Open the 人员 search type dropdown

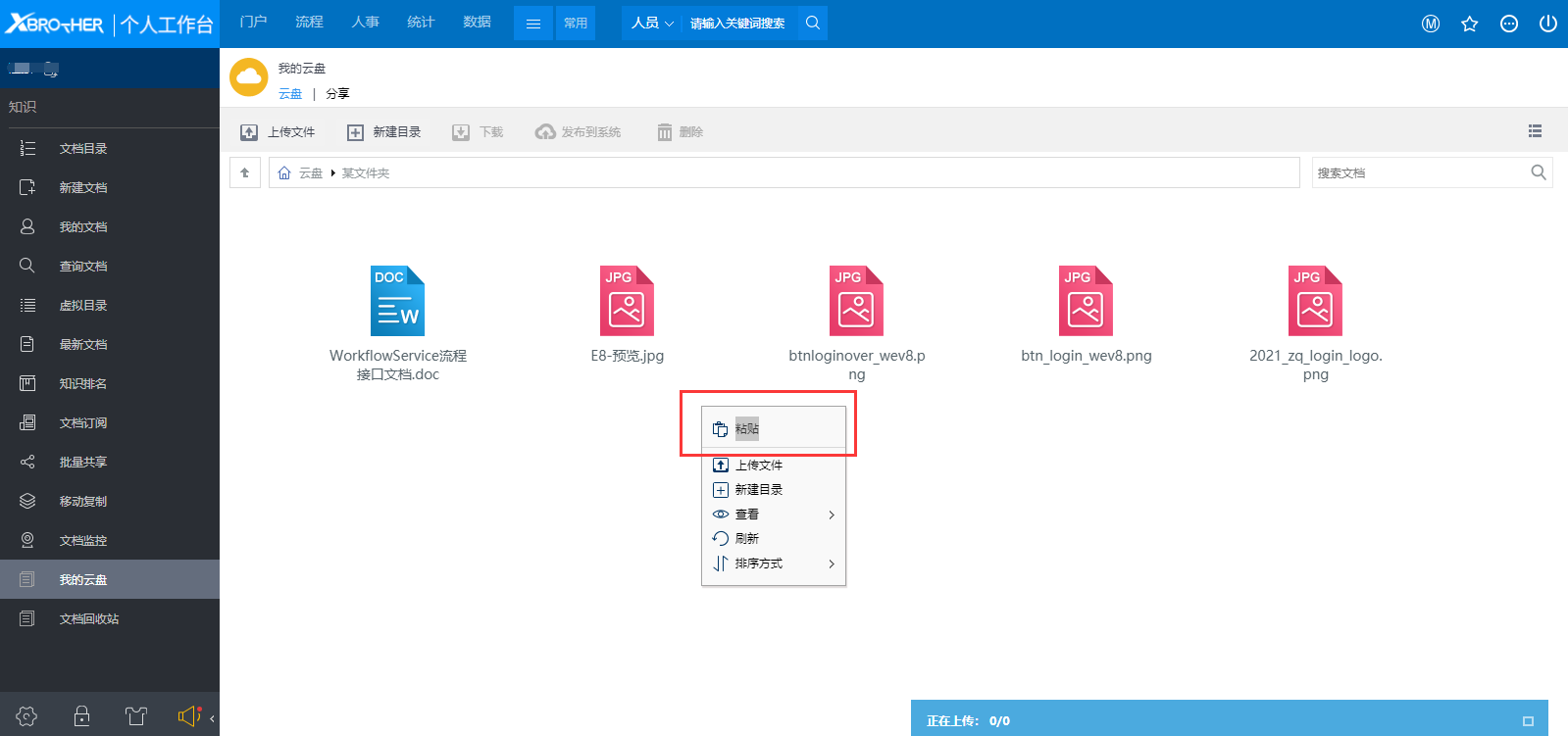tap(652, 24)
